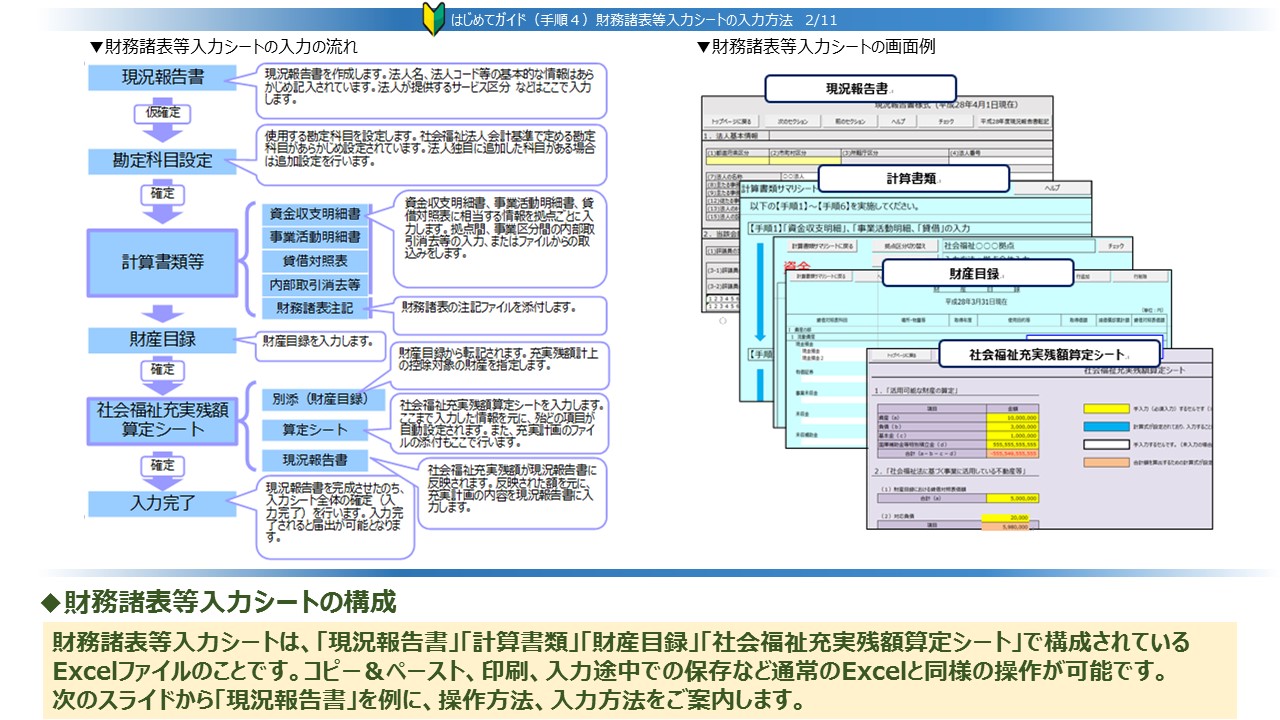Screen dimensions: 1280x720
Task: Open the 現況報告書 sub-item under 算定シート
Action: tap(316, 460)
